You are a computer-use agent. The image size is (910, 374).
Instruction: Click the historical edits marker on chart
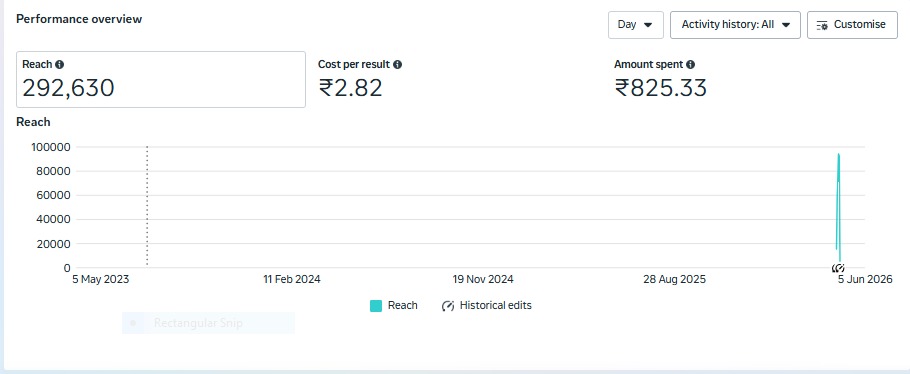click(837, 268)
